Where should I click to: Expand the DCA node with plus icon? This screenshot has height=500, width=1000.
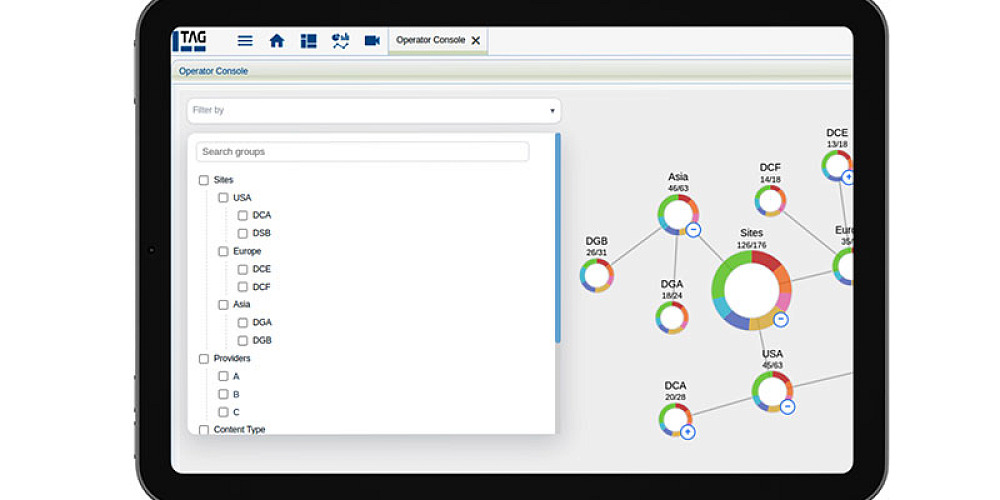[x=688, y=432]
